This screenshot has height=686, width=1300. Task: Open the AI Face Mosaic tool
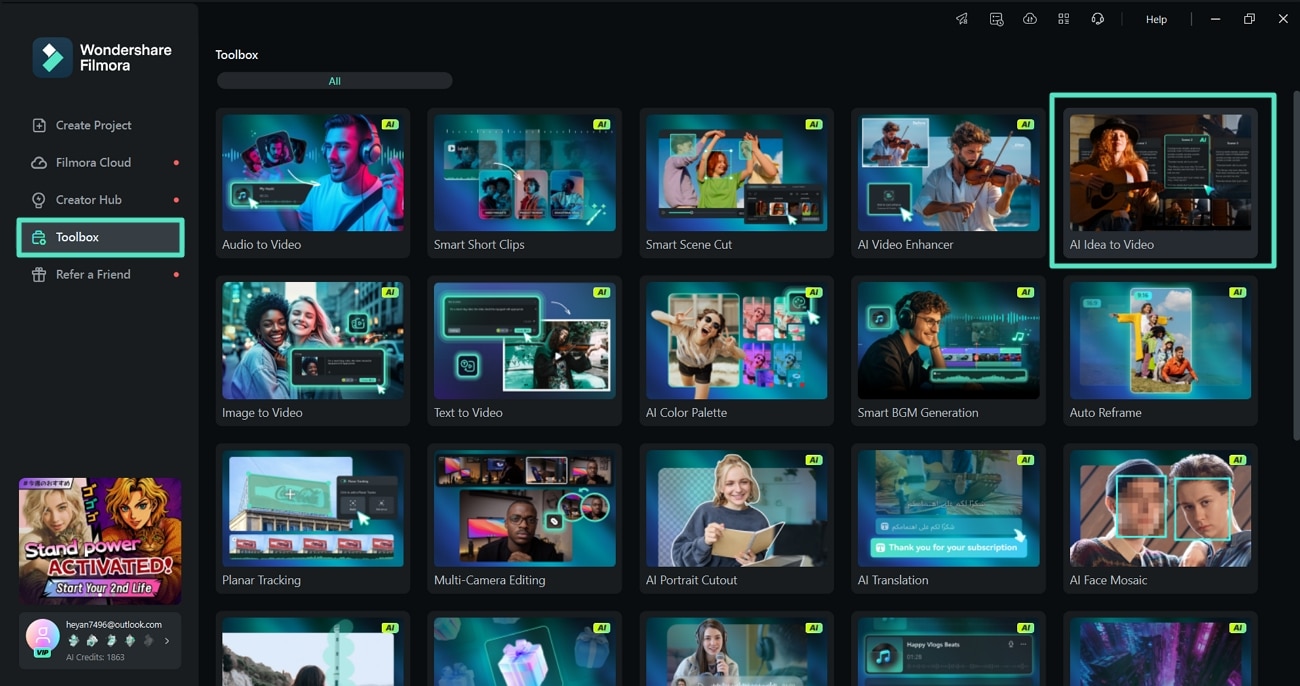1160,519
